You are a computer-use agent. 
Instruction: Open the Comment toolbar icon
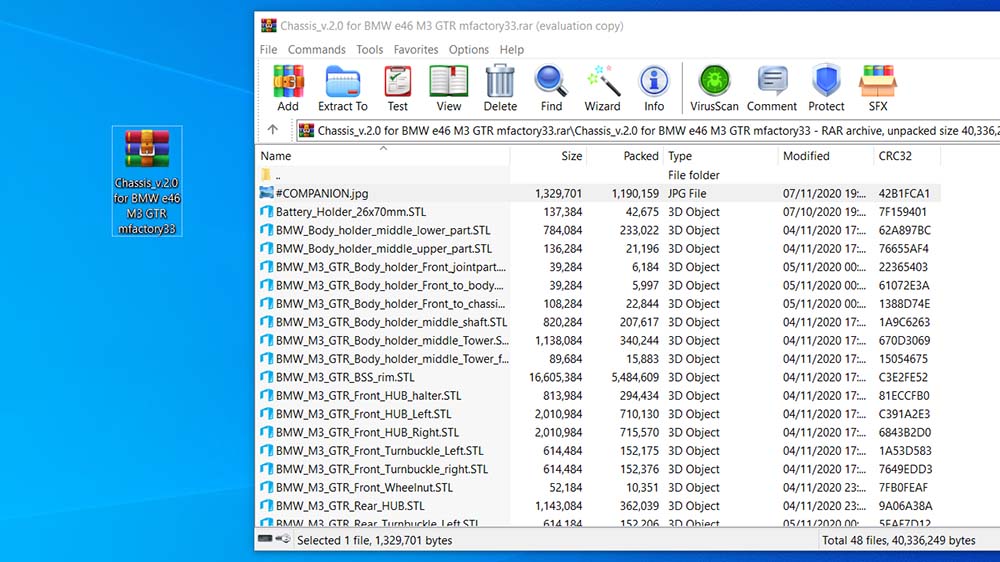coord(772,88)
